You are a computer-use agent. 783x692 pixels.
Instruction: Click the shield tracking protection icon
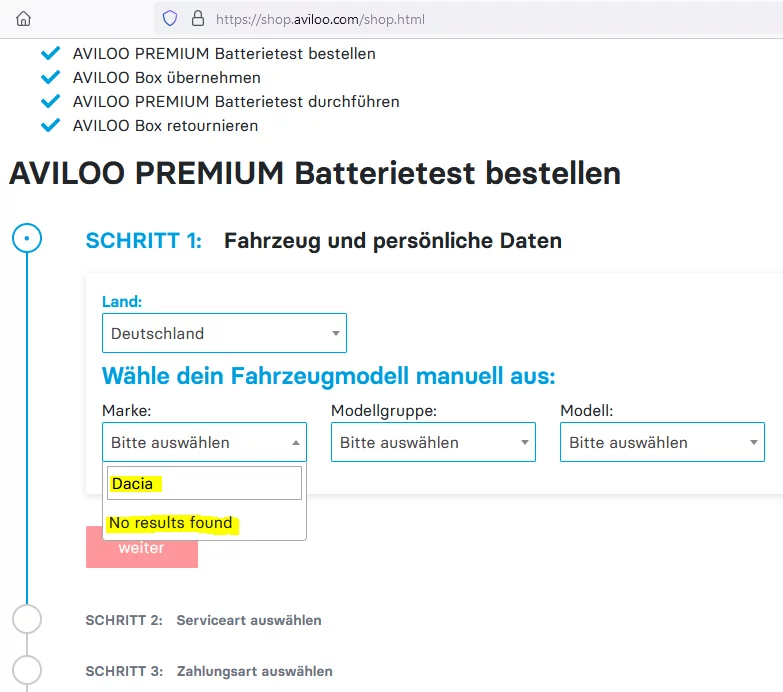coord(170,18)
